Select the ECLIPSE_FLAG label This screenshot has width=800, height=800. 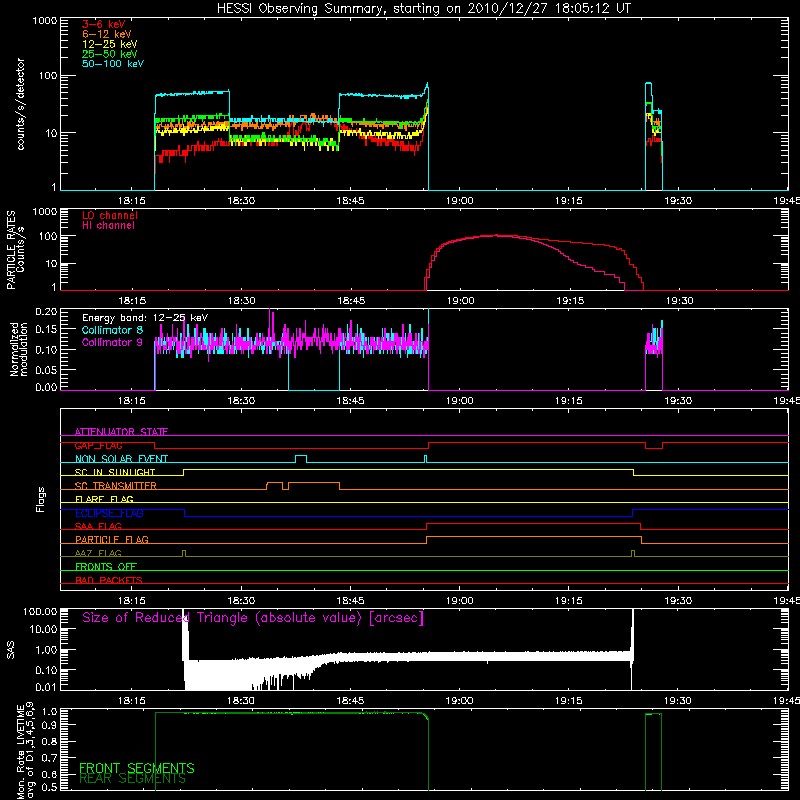tap(109, 513)
